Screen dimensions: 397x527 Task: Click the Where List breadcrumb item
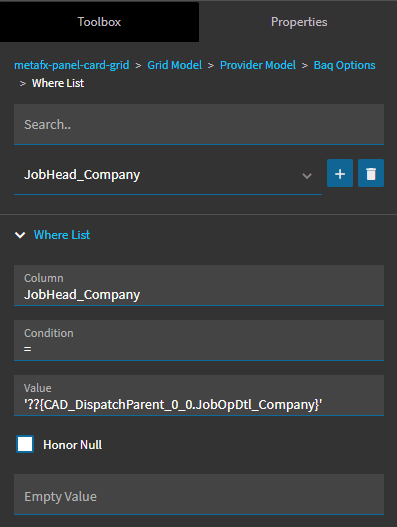tap(58, 83)
